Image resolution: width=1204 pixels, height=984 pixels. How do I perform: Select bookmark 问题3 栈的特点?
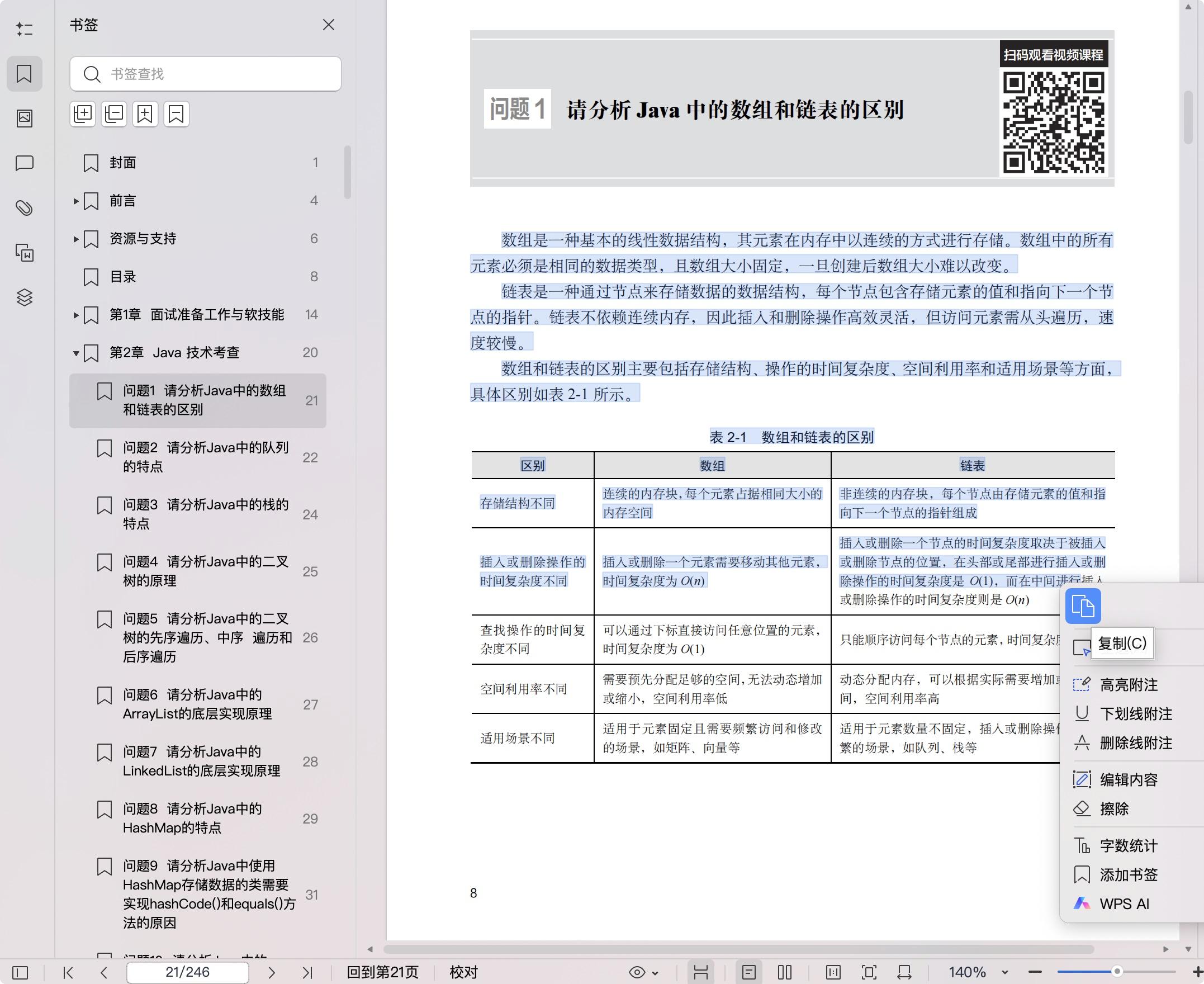198,514
